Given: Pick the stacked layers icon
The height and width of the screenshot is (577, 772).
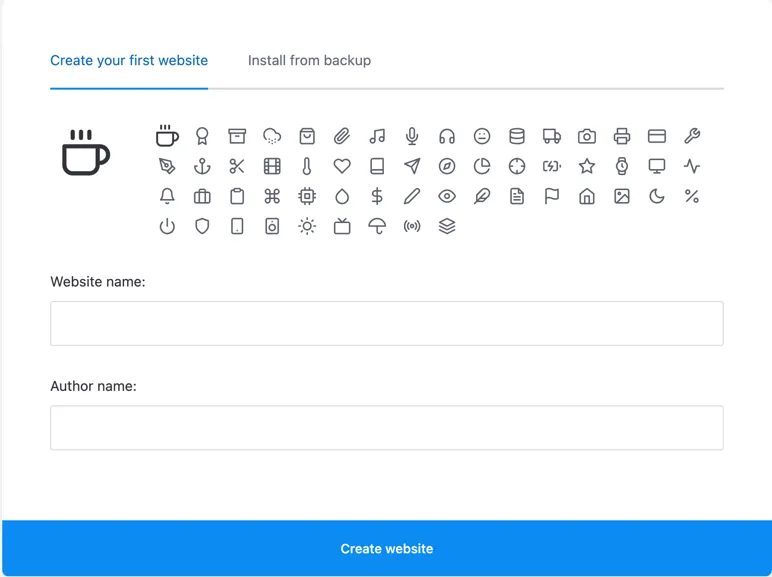Looking at the screenshot, I should pos(447,226).
